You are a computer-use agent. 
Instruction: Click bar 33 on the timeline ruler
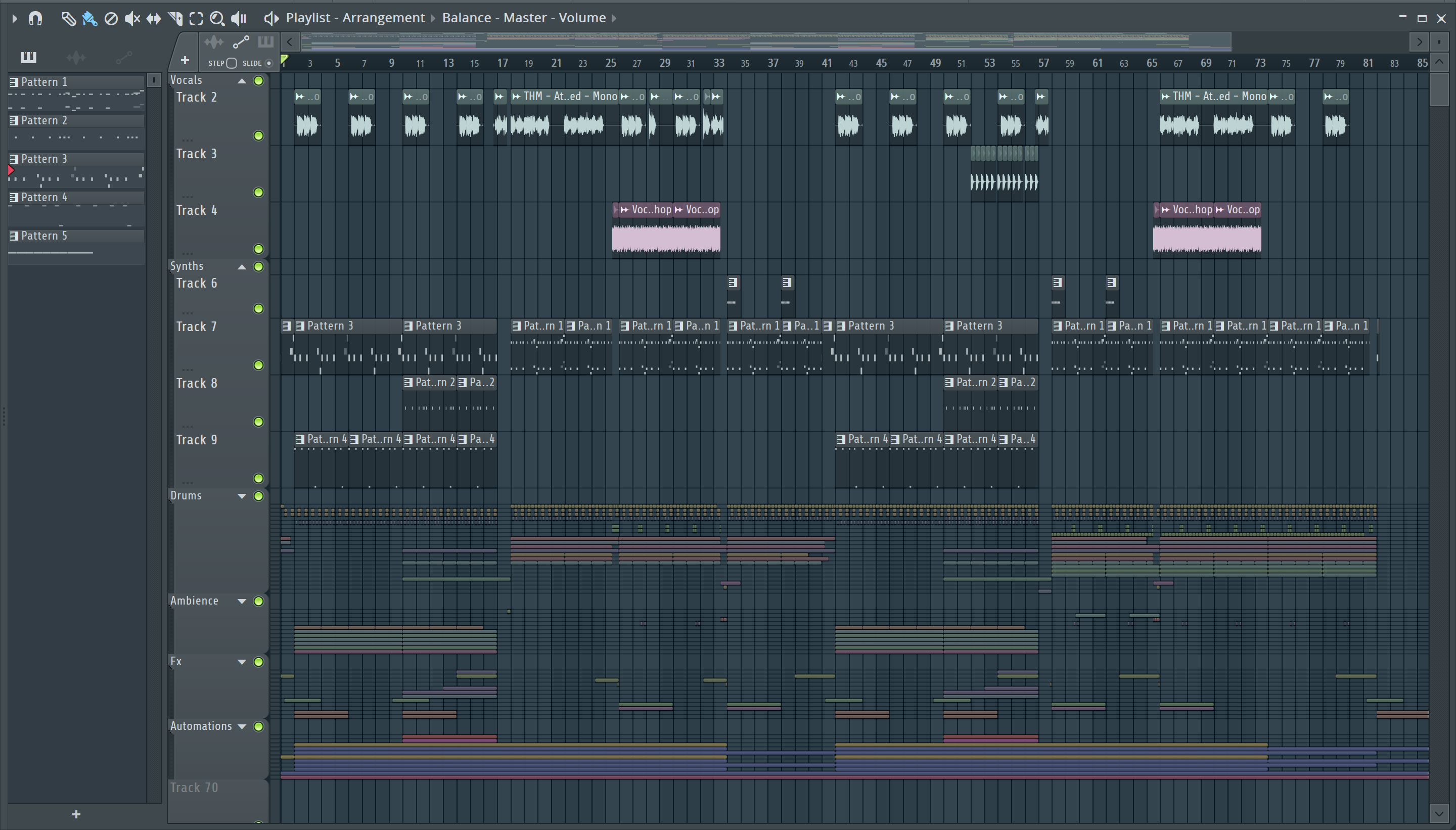[719, 63]
